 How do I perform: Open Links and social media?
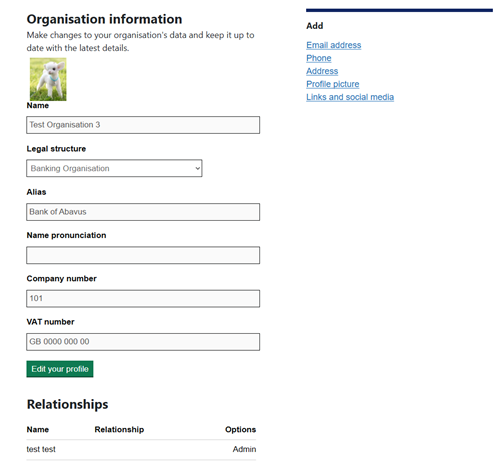click(350, 97)
